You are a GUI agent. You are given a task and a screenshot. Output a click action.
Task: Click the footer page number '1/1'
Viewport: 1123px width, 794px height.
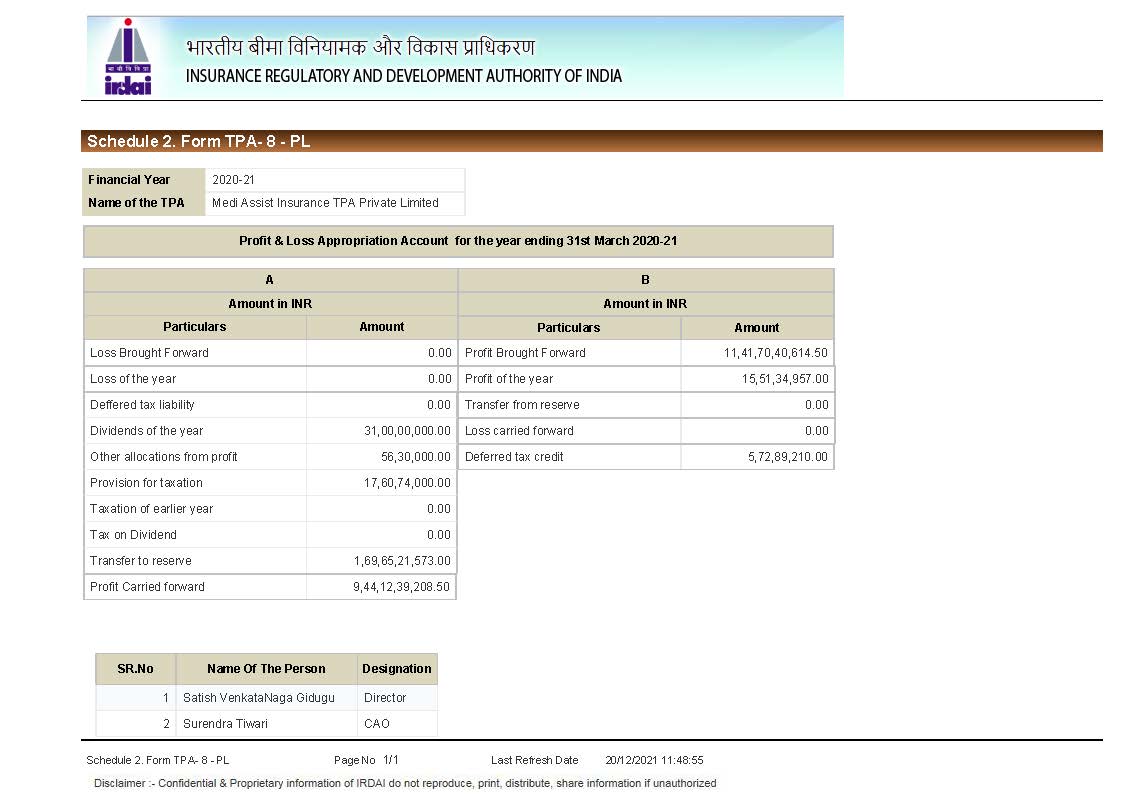(391, 760)
